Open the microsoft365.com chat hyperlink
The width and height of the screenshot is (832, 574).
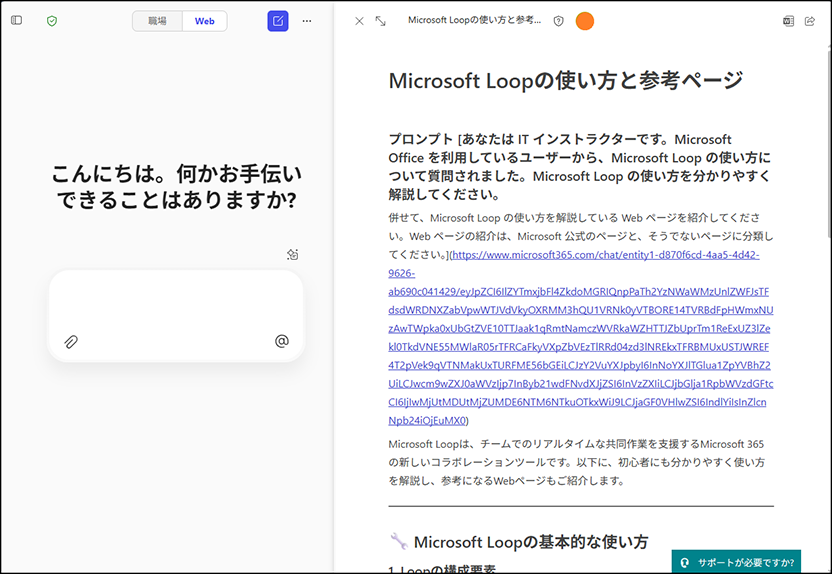[x=580, y=337]
